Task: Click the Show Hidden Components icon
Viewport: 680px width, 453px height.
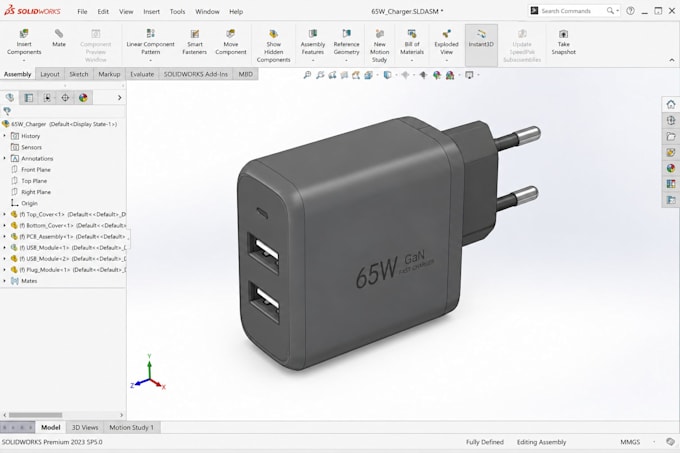Action: click(x=273, y=34)
